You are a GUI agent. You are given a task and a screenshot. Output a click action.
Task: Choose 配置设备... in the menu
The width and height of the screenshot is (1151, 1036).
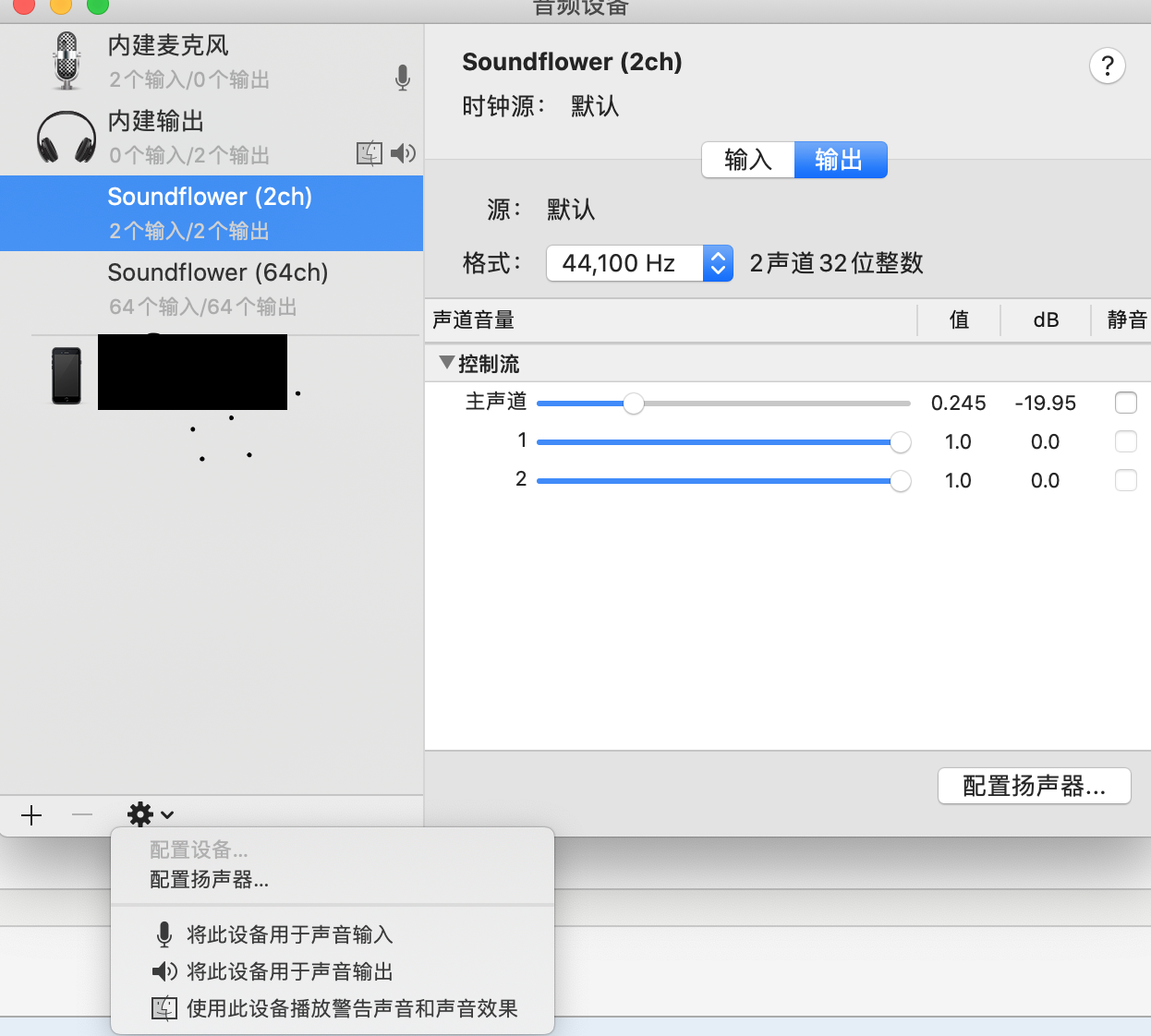(333, 849)
